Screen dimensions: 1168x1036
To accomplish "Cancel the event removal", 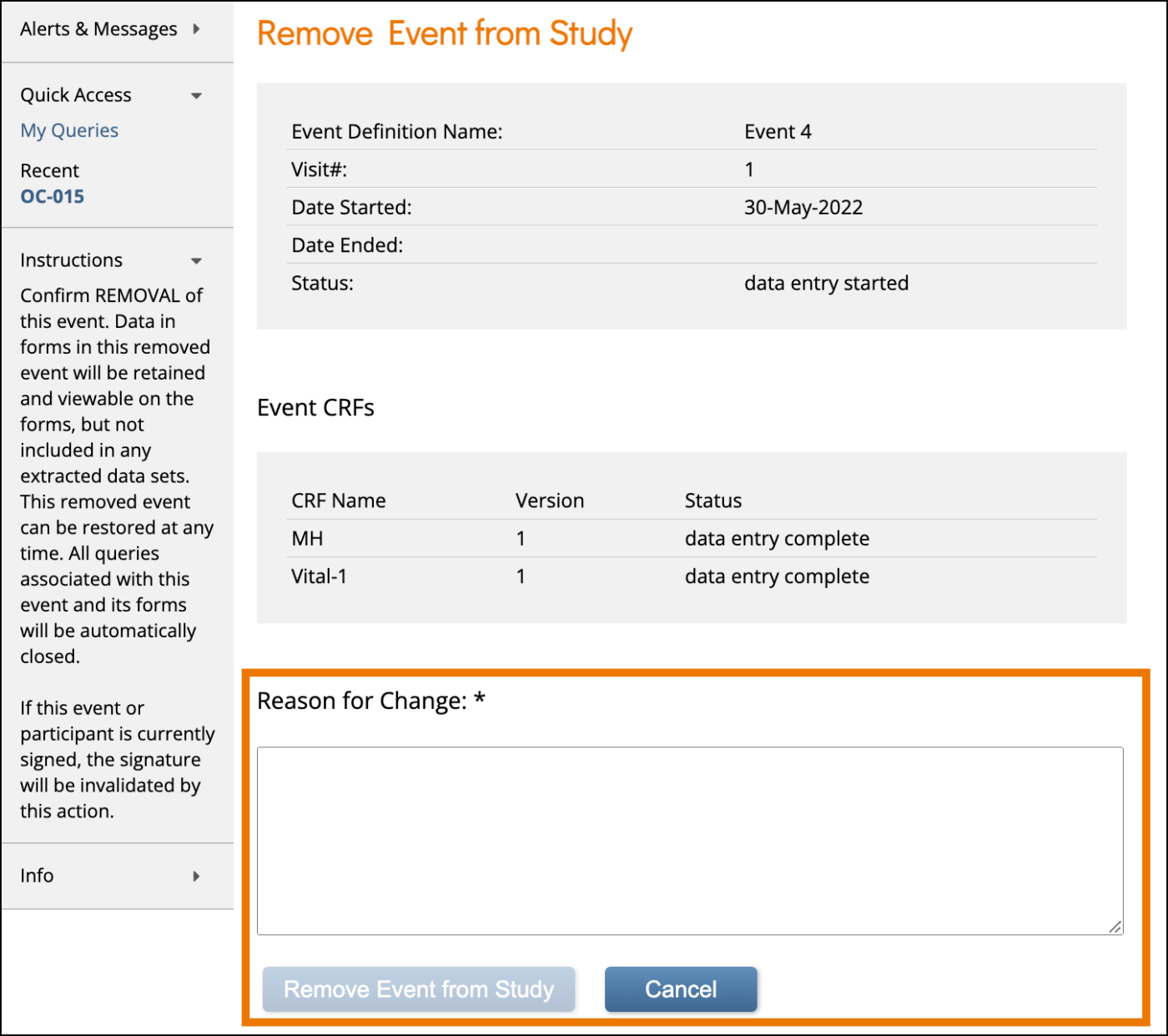I will point(680,989).
